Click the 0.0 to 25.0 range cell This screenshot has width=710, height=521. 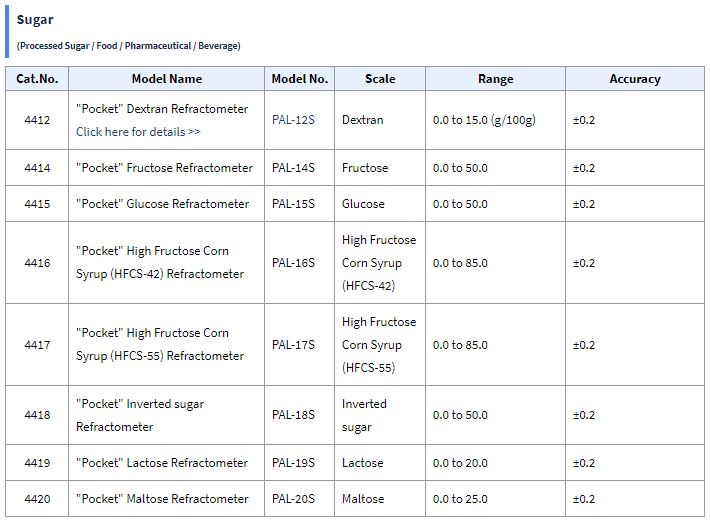click(495, 498)
